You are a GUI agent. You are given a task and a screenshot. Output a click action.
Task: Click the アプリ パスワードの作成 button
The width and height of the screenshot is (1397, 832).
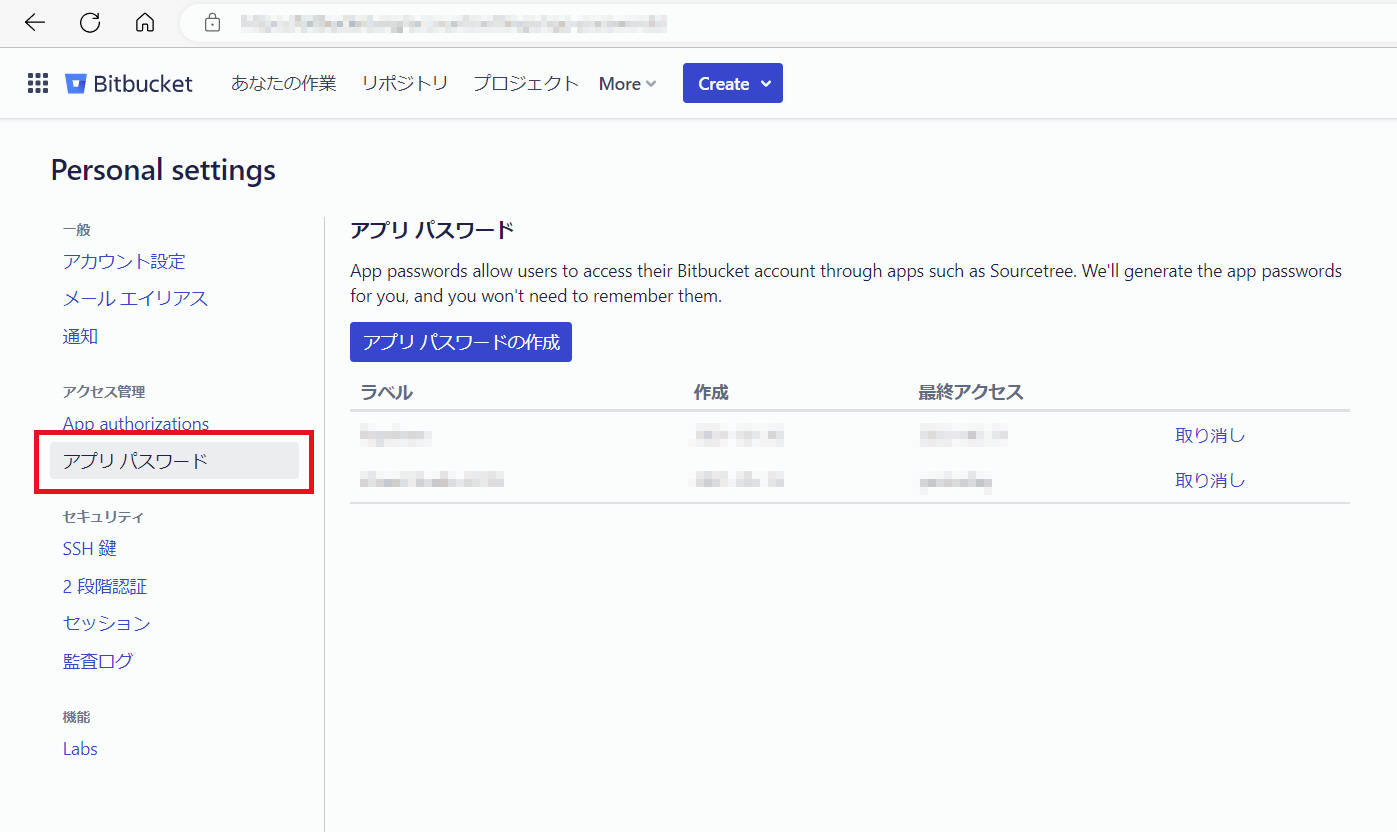point(460,341)
